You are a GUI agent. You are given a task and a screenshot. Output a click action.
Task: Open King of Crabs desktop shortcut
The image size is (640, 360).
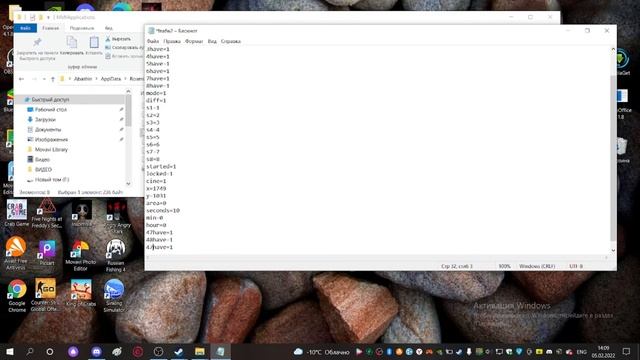[81, 293]
